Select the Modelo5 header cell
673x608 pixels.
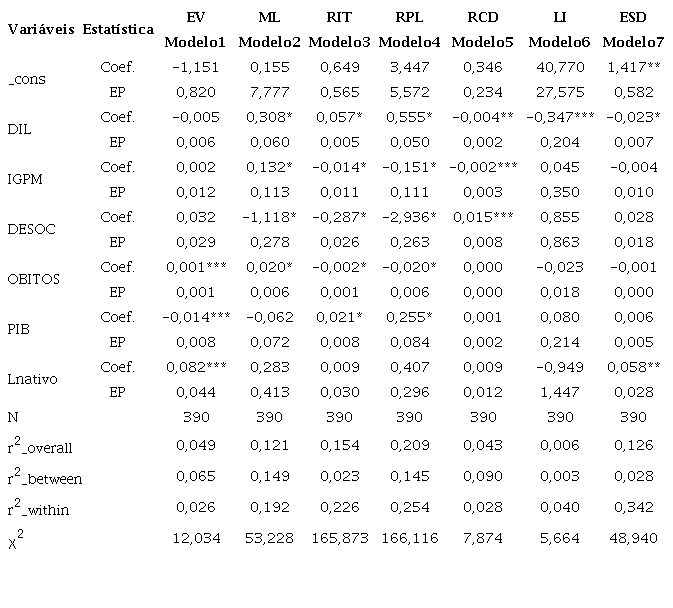(483, 42)
